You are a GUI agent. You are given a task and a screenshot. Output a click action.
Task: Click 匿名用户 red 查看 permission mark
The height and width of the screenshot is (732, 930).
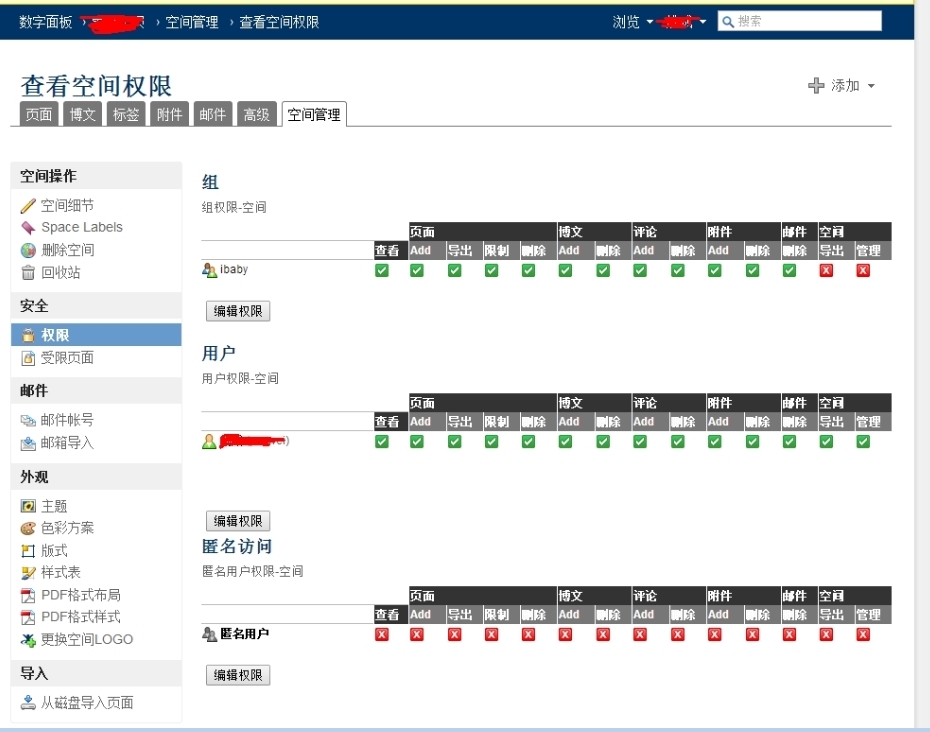(x=382, y=634)
